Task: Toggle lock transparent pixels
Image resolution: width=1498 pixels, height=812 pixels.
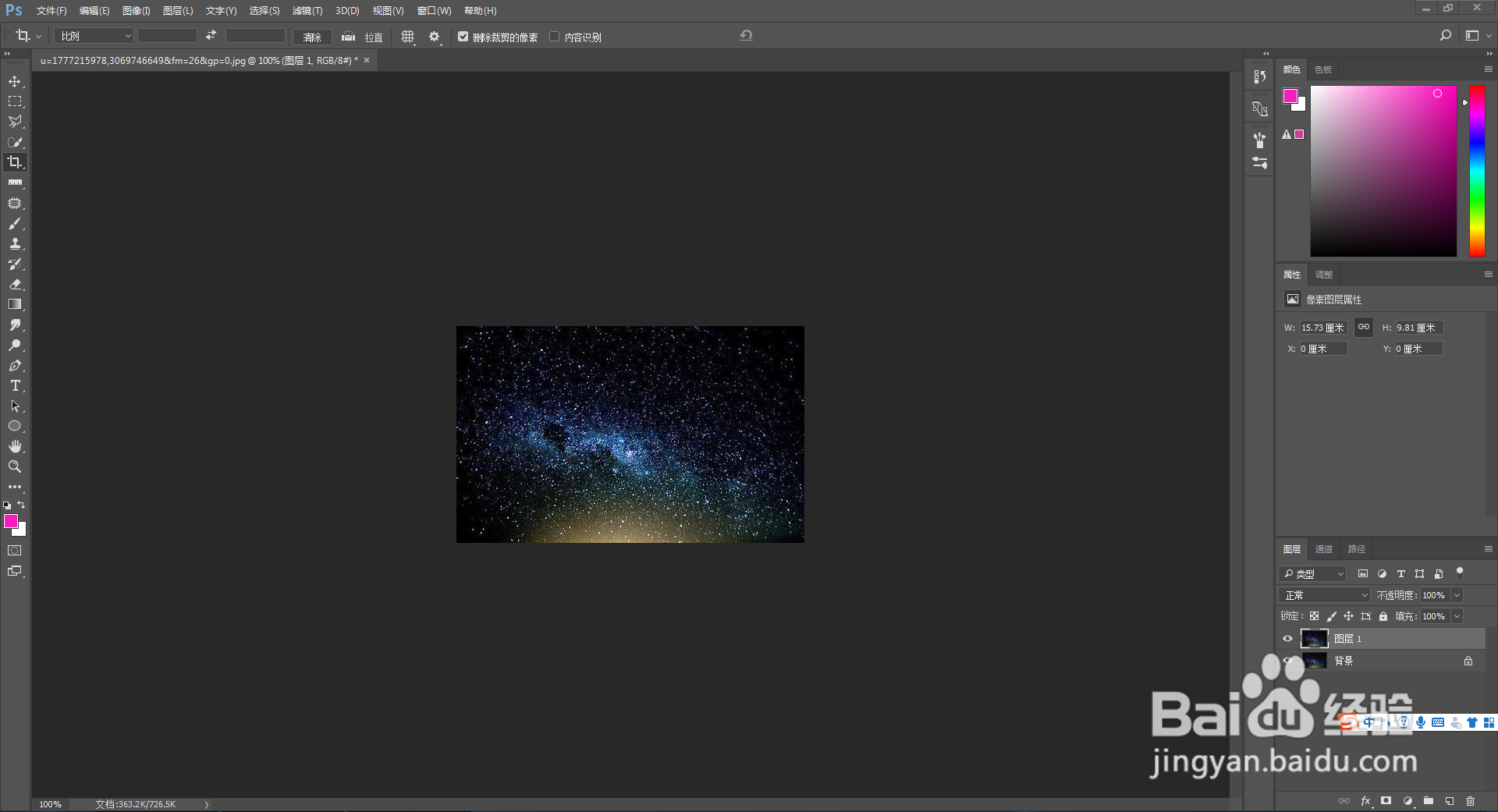Action: click(x=1315, y=616)
